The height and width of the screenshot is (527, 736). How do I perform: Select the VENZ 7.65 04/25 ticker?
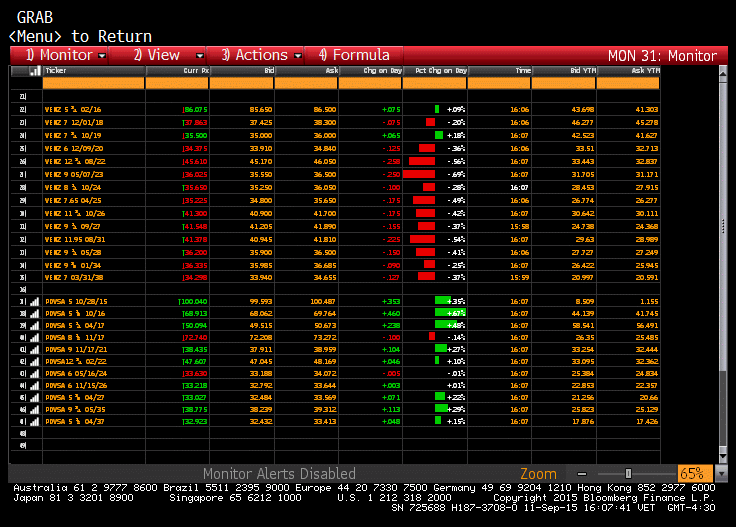(73, 201)
